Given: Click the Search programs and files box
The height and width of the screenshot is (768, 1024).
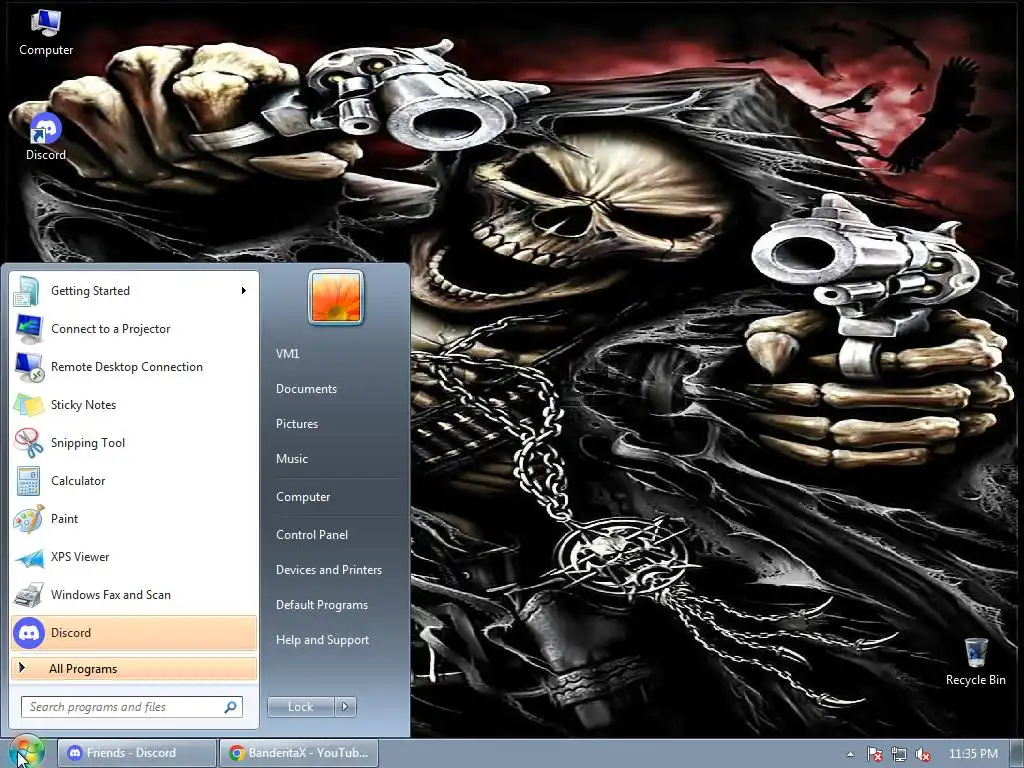Looking at the screenshot, I should tap(132, 707).
